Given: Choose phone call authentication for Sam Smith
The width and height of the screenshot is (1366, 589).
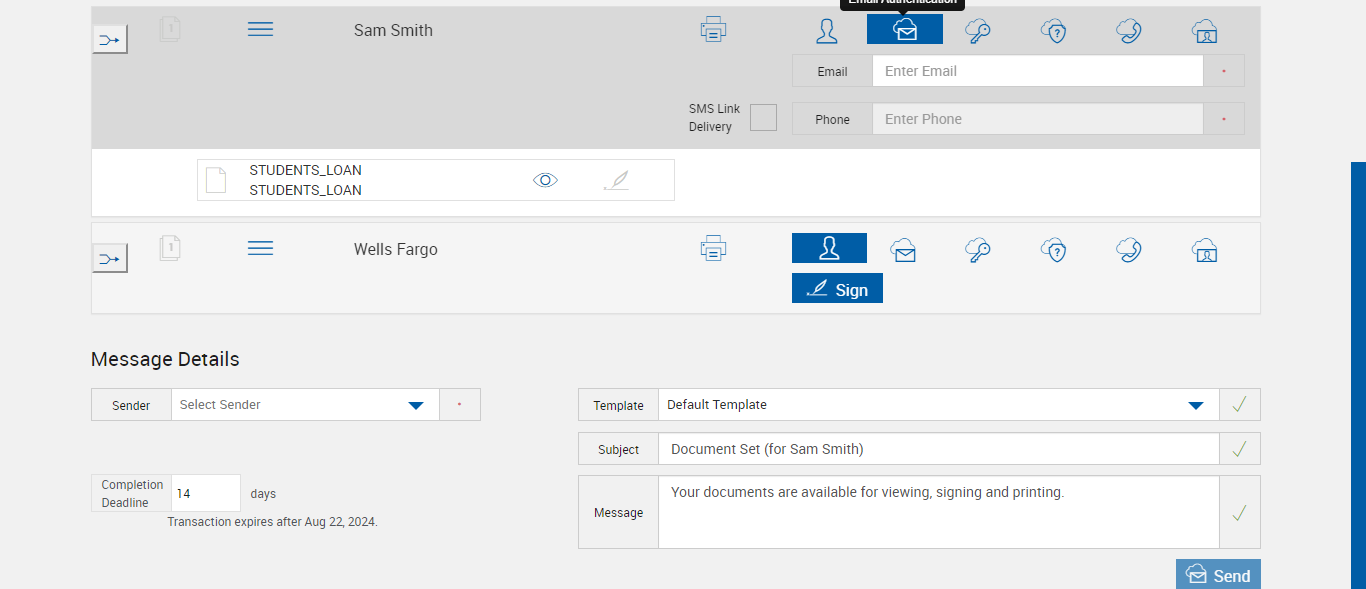Looking at the screenshot, I should (x=1129, y=31).
